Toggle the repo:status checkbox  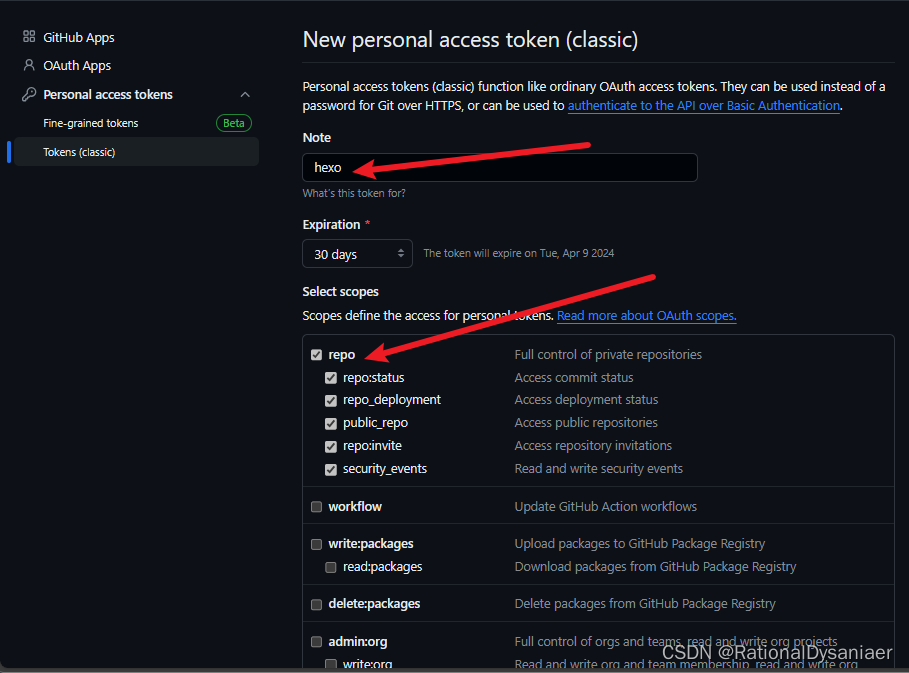331,378
